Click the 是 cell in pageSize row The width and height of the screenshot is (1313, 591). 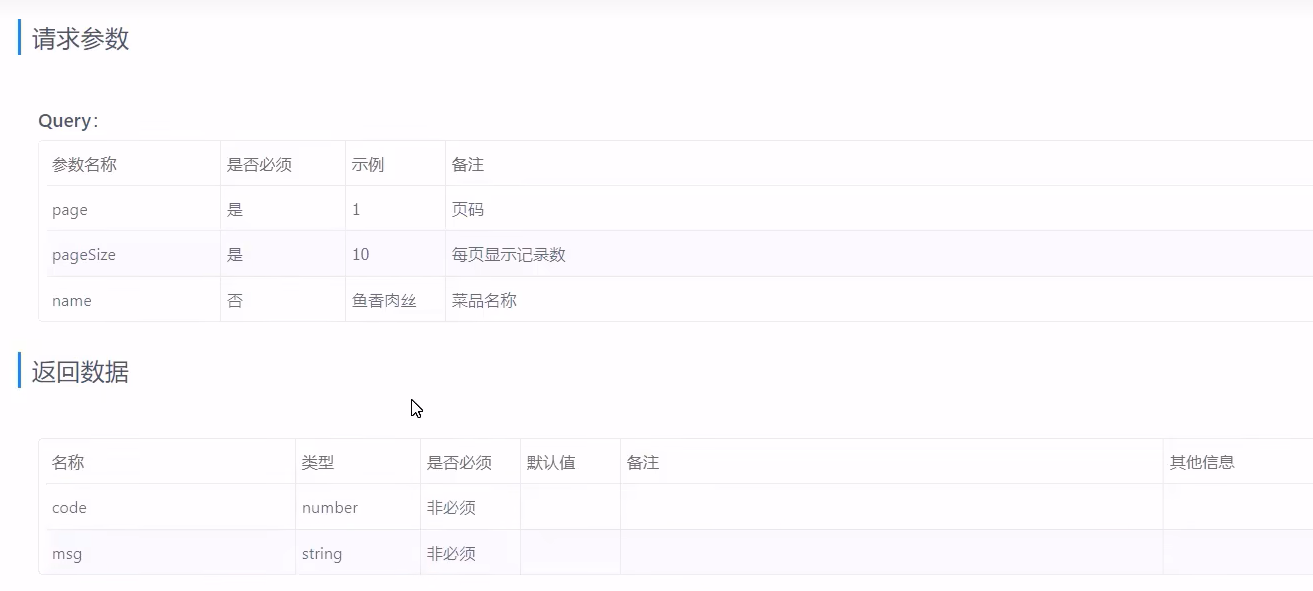pyautogui.click(x=235, y=255)
